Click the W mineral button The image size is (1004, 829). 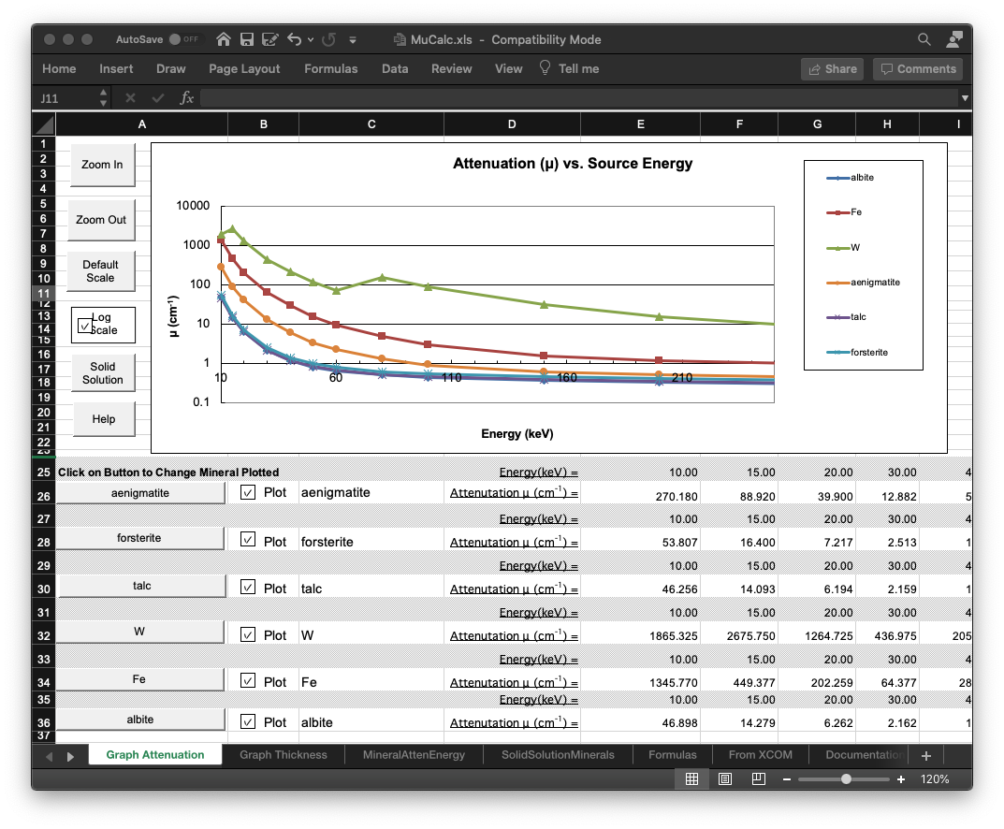point(139,631)
